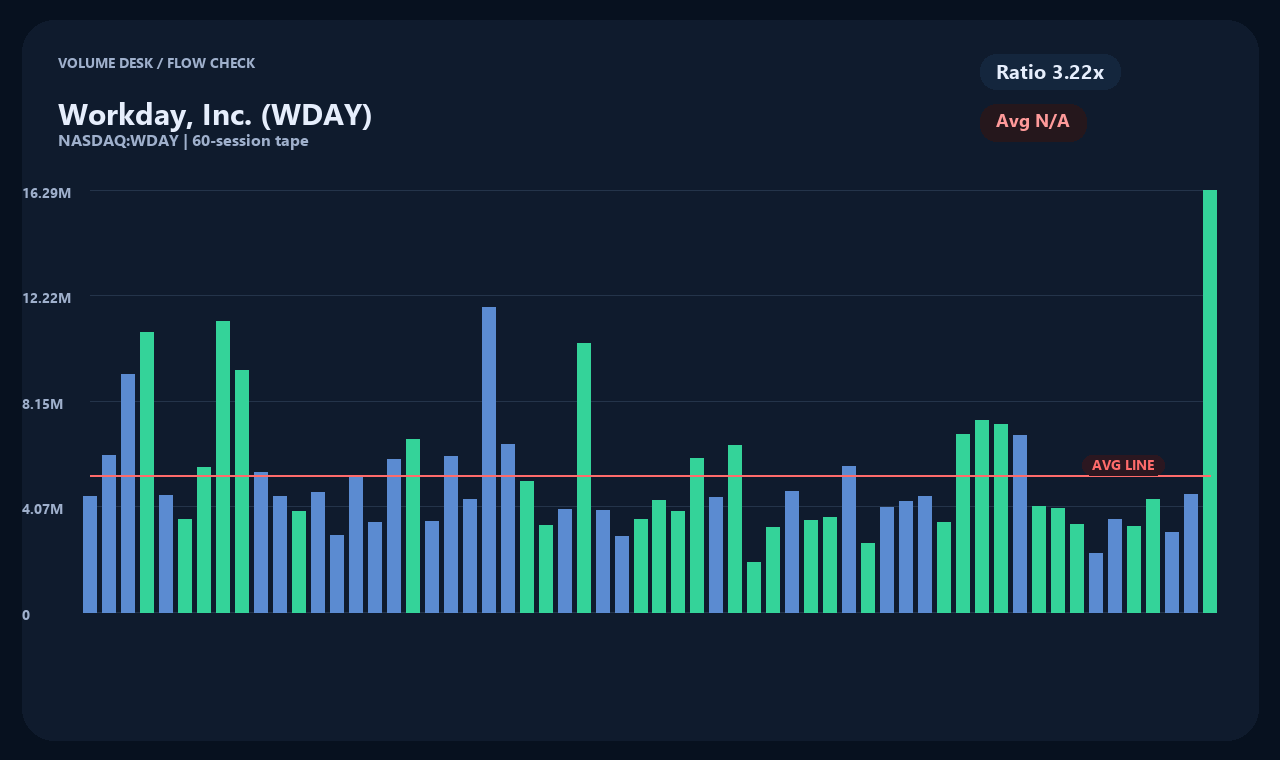
Task: Click the 4.07M axis label
Action: [x=43, y=509]
